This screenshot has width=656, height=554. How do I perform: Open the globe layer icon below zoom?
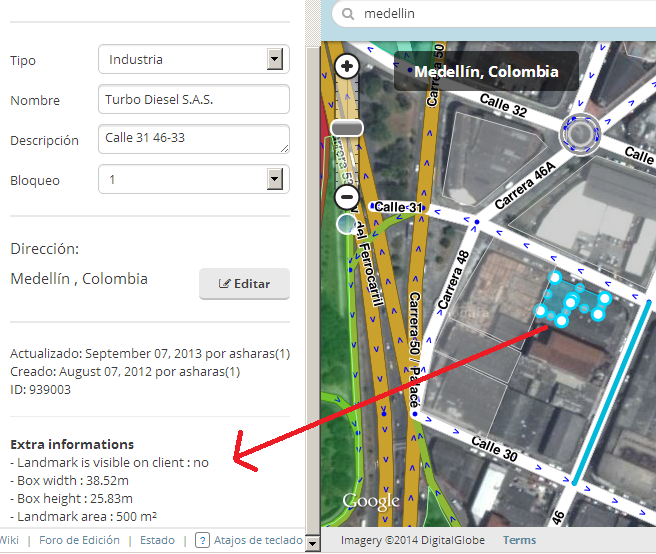[347, 224]
